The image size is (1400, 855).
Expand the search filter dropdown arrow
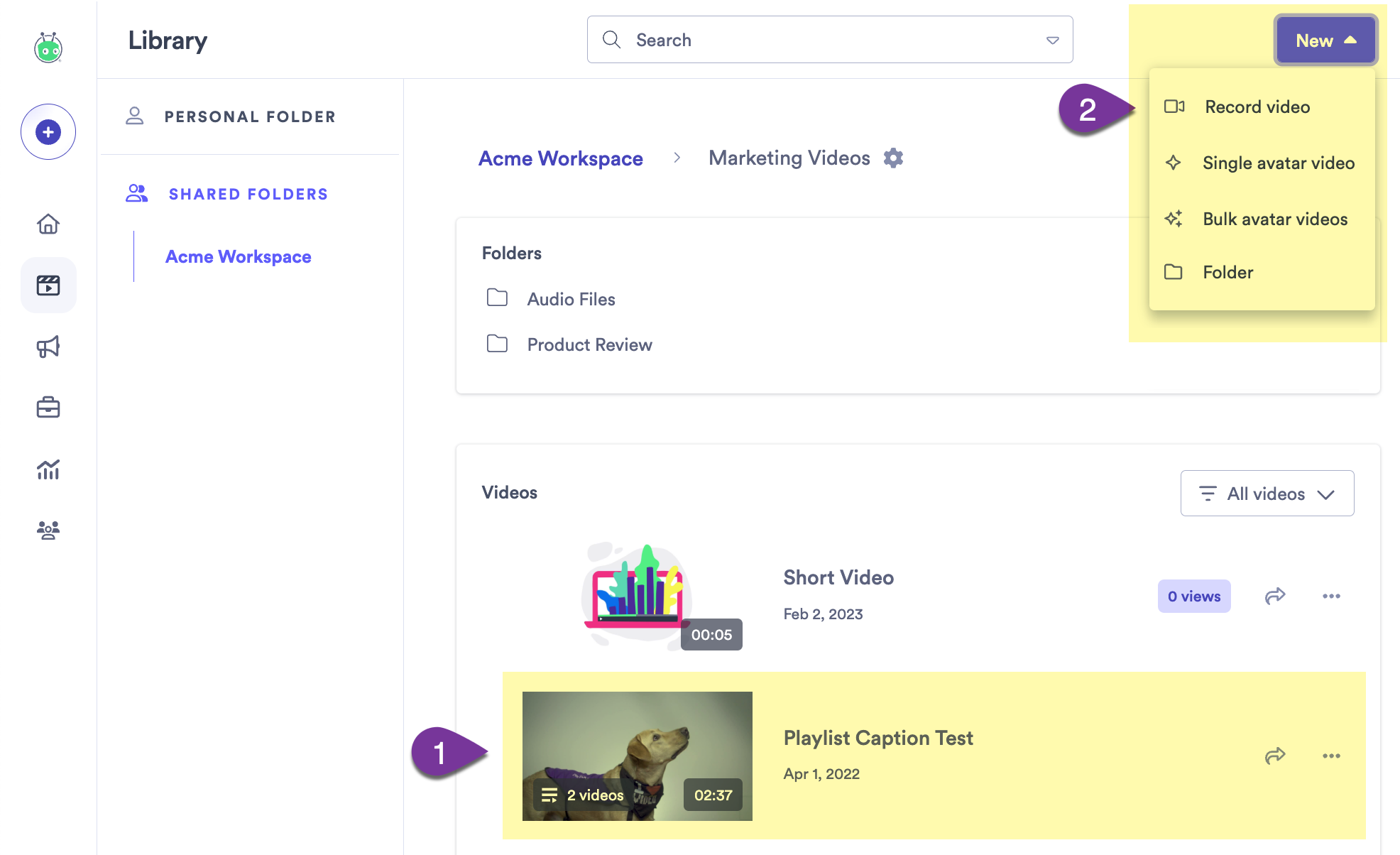pos(1053,40)
